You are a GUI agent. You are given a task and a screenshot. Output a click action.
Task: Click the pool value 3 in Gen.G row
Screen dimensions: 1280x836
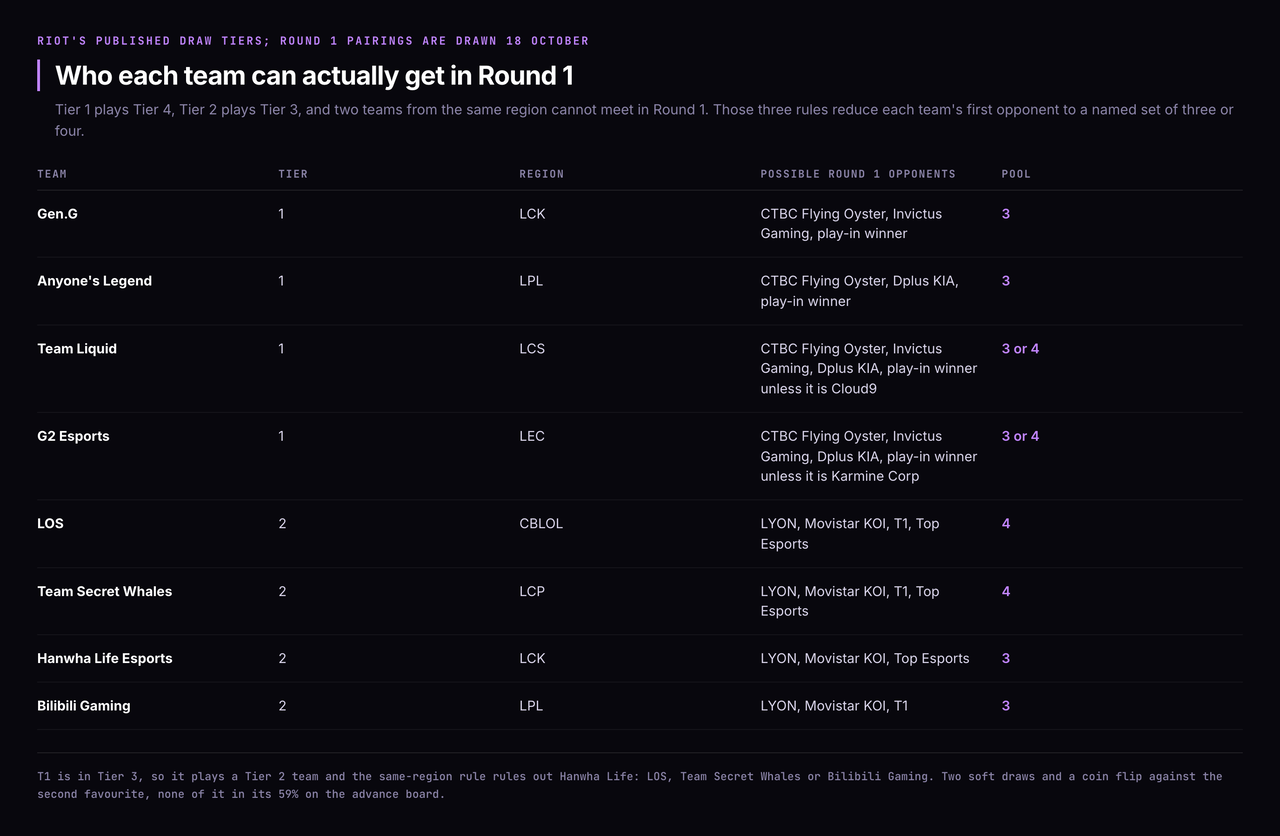coord(1006,214)
